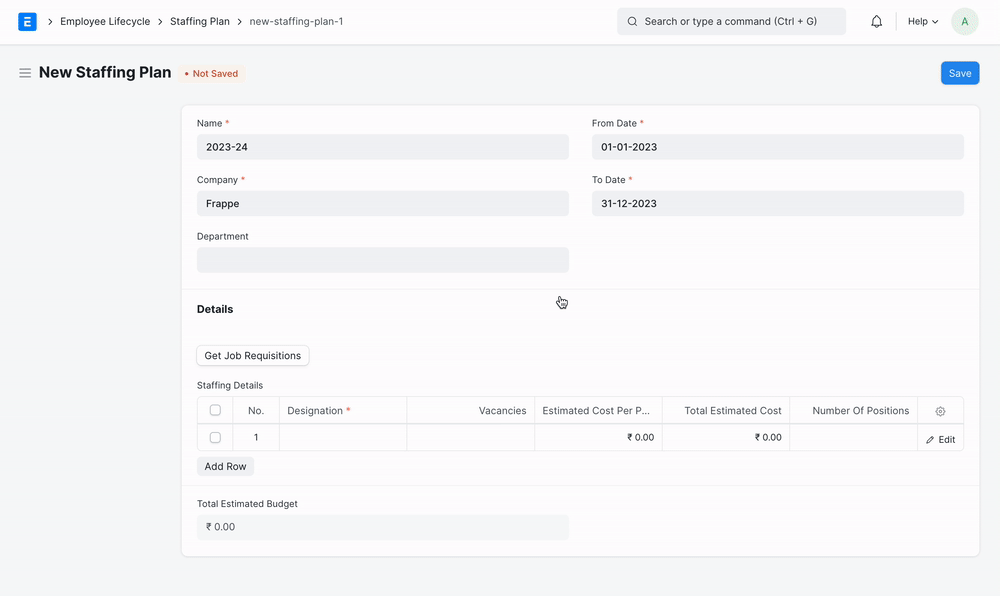The height and width of the screenshot is (596, 1000).
Task: Check the row 1 checkbox
Action: pos(215,438)
